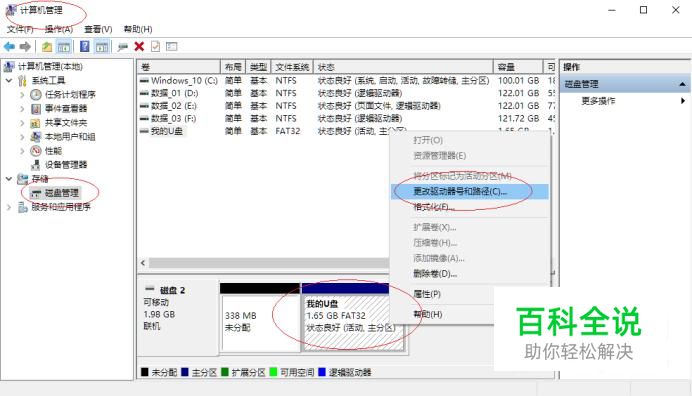
Task: Select 共享文件夹 in the tree
Action: (66, 123)
